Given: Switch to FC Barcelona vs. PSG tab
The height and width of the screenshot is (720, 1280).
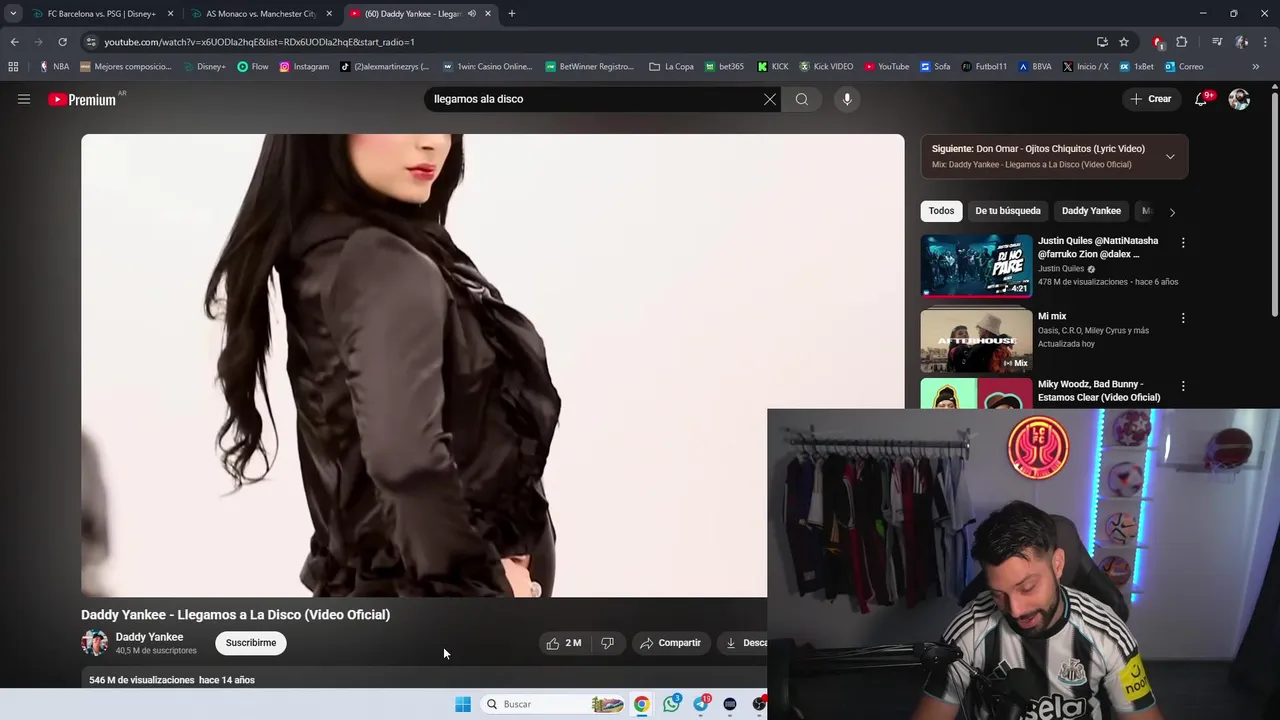Looking at the screenshot, I should 101,14.
